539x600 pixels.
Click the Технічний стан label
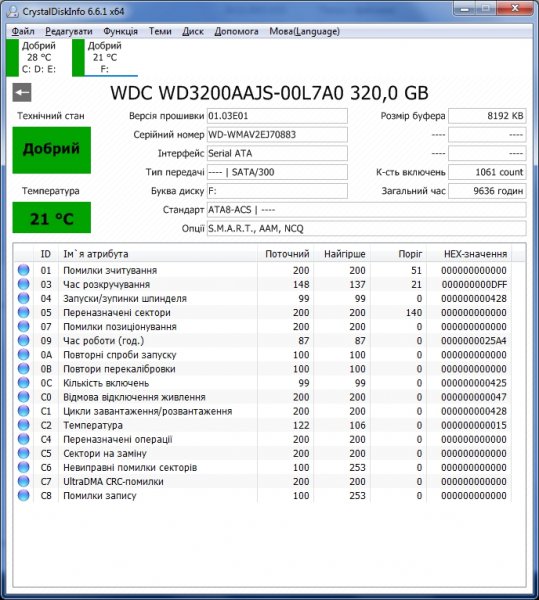pyautogui.click(x=51, y=116)
